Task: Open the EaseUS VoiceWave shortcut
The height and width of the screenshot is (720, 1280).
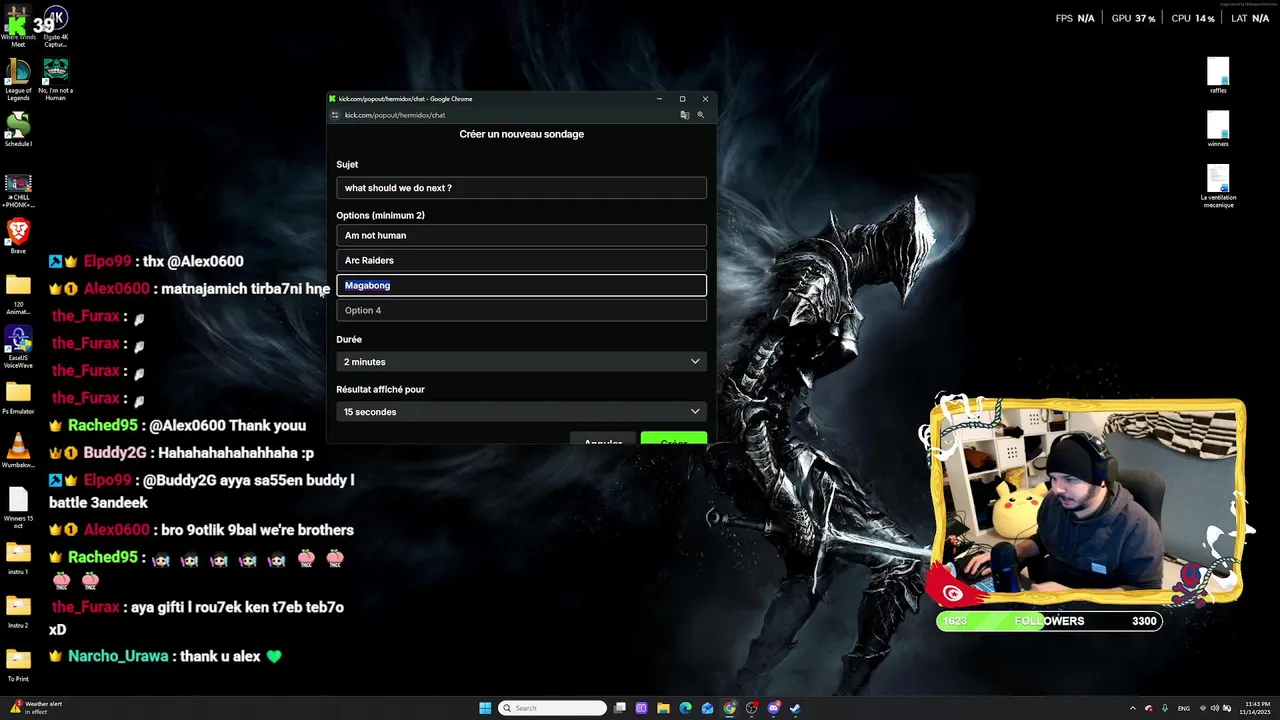Action: point(18,345)
